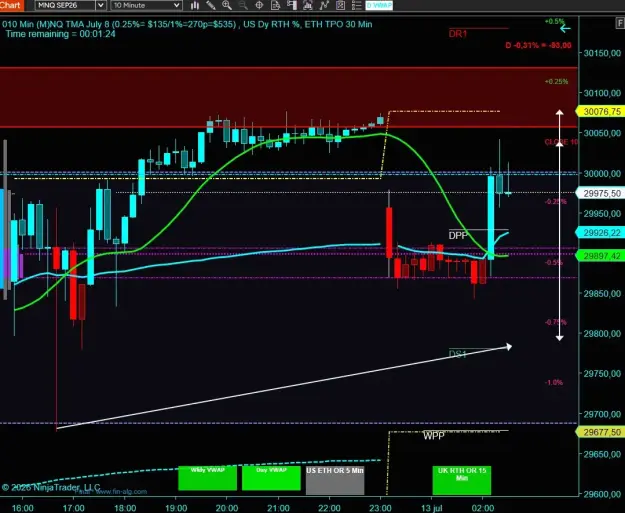Click the 30076,75 yellow price marker
Image resolution: width=625 pixels, height=513 pixels.
click(x=601, y=112)
